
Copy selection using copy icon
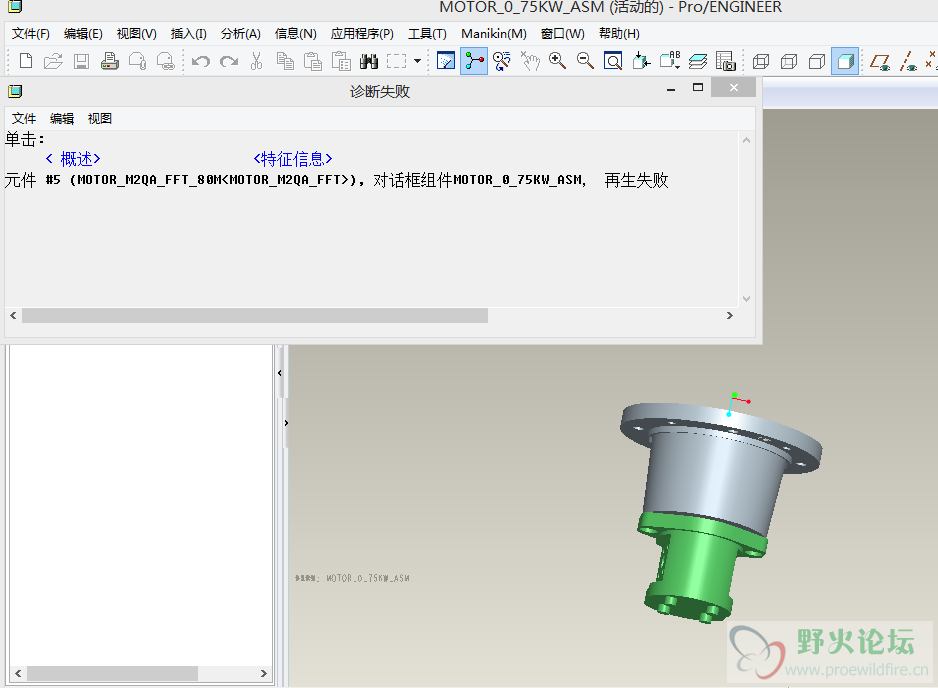[x=285, y=61]
